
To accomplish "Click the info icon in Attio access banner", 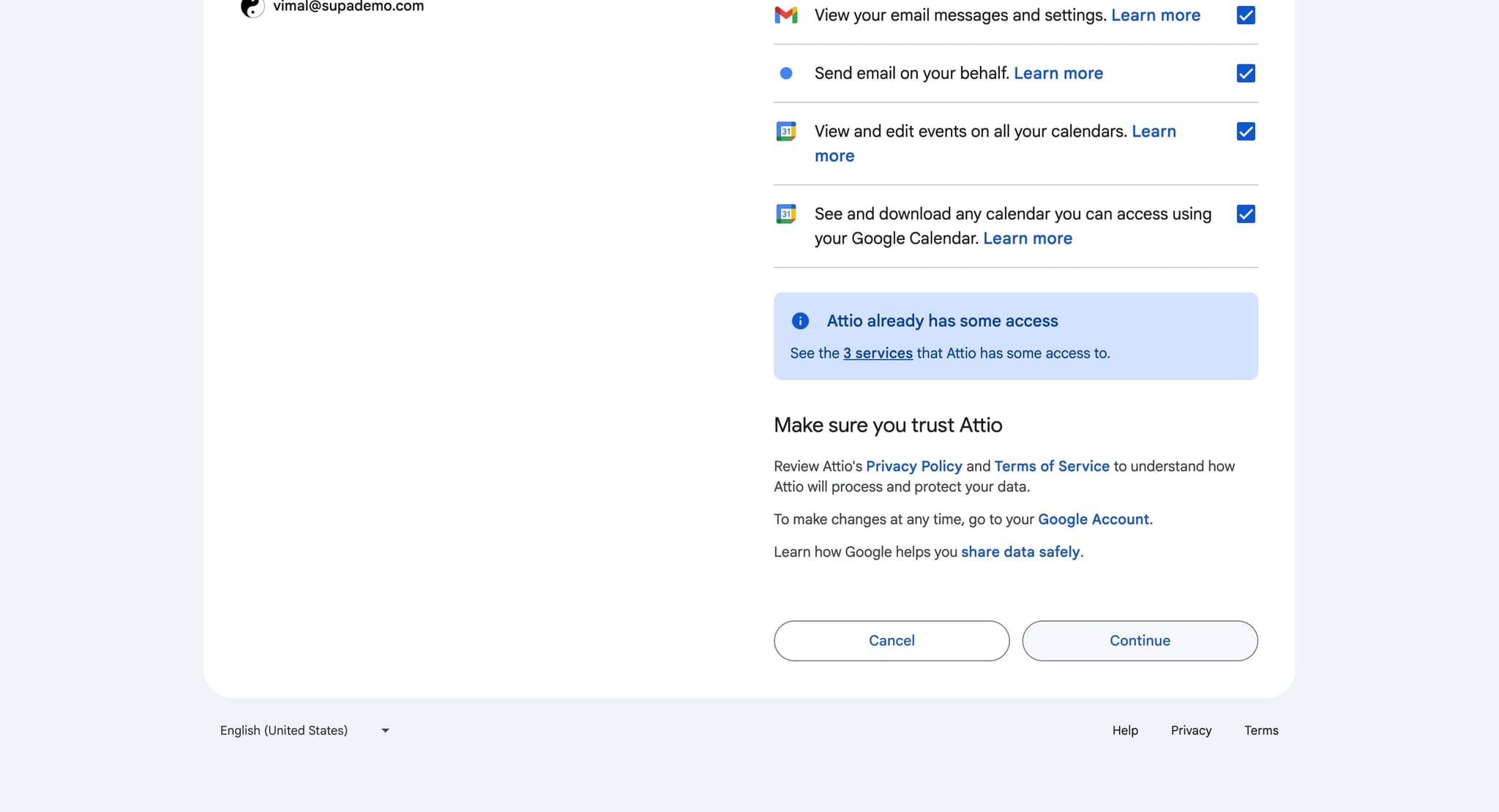I will click(800, 321).
